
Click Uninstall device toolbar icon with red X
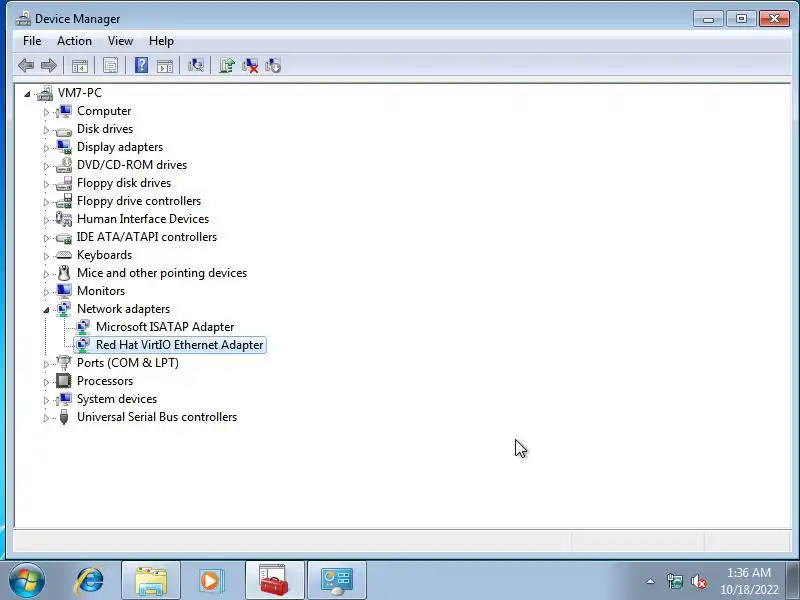point(250,65)
